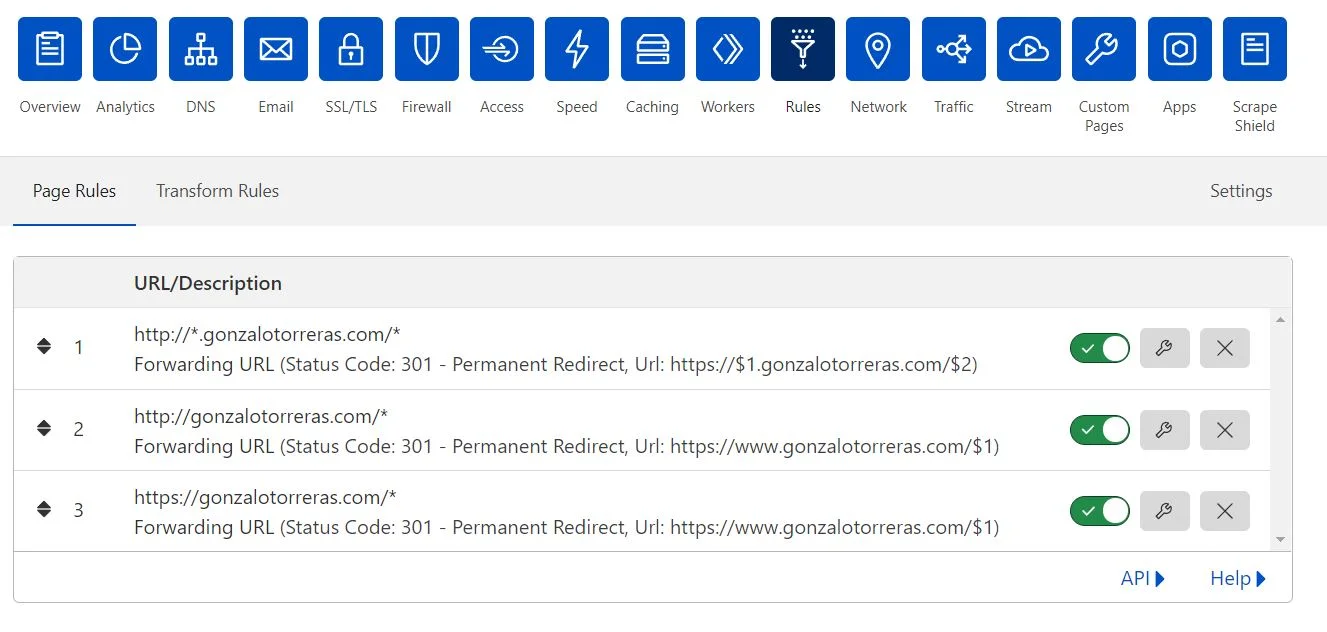Image resolution: width=1327 pixels, height=632 pixels.
Task: Open the Caching drive icon
Action: click(x=653, y=49)
